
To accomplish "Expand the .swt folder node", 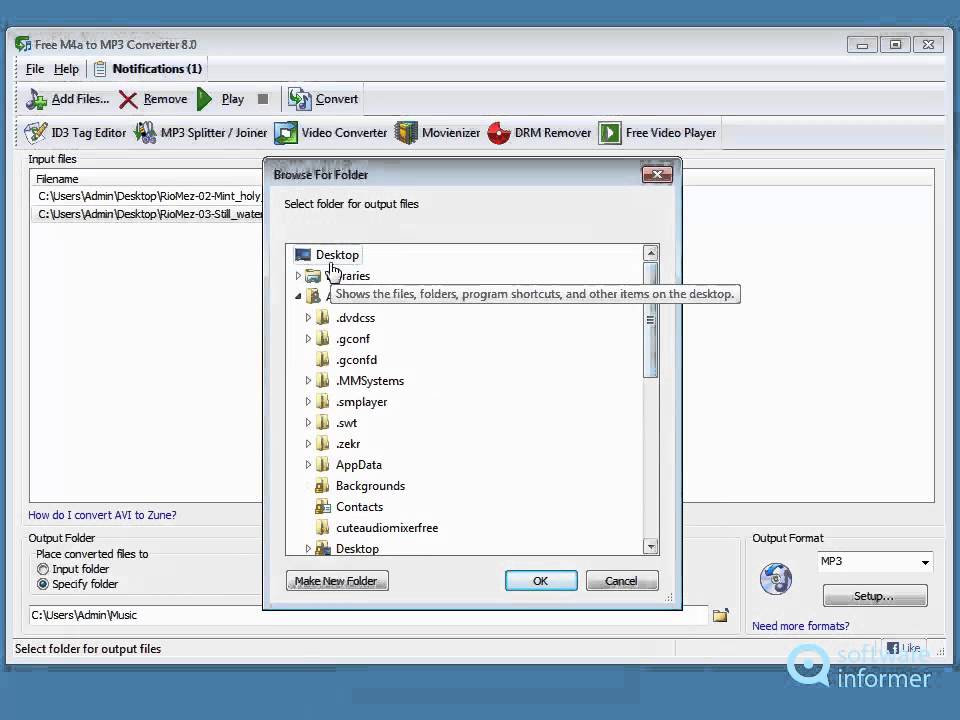I will [x=308, y=423].
